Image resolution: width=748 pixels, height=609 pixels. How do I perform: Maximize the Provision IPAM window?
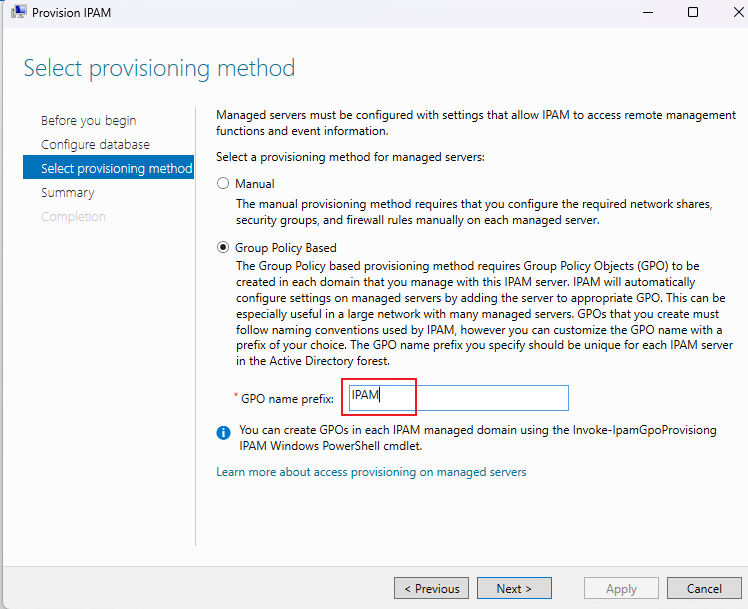(x=693, y=12)
